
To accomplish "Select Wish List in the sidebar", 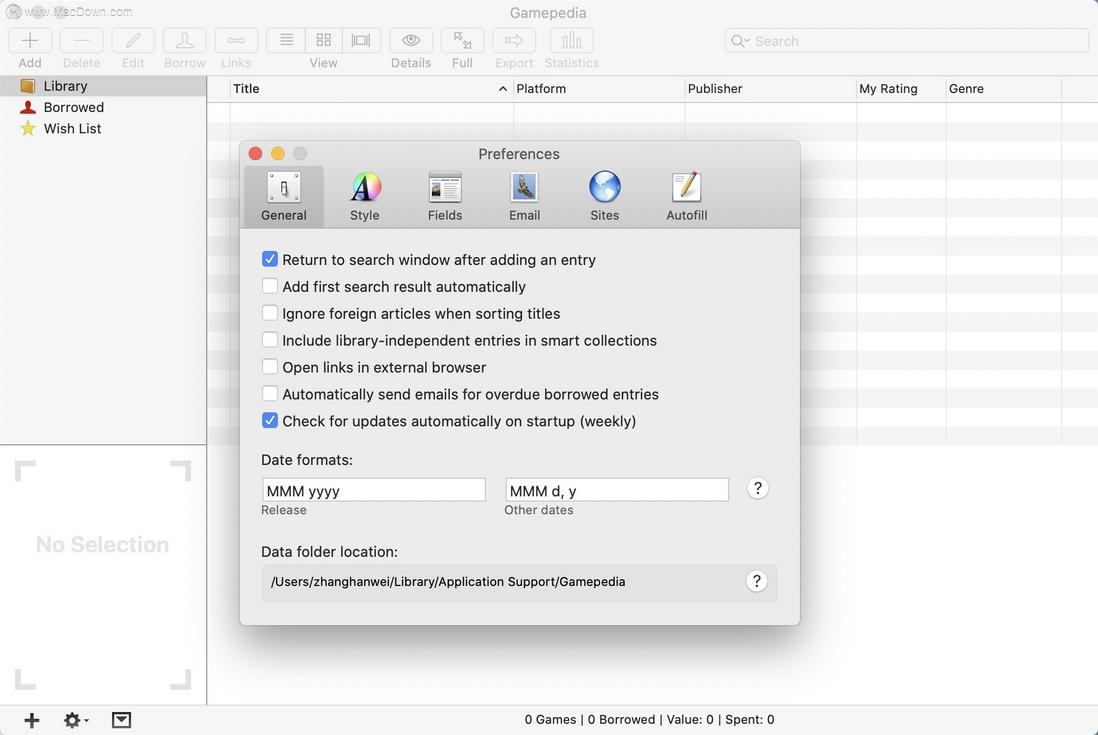I will pyautogui.click(x=103, y=129).
